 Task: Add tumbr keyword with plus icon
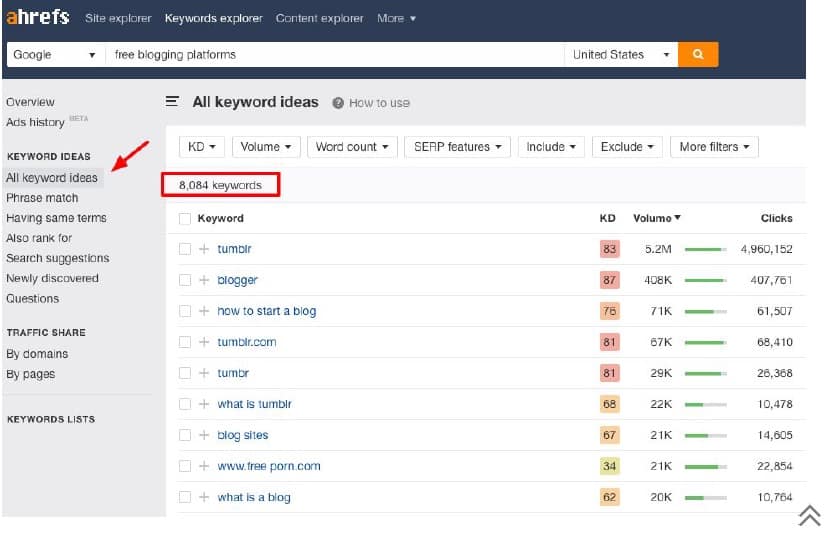pos(204,373)
